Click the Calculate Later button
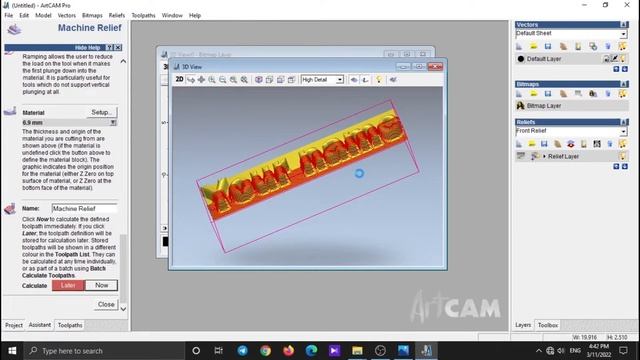 pos(68,285)
